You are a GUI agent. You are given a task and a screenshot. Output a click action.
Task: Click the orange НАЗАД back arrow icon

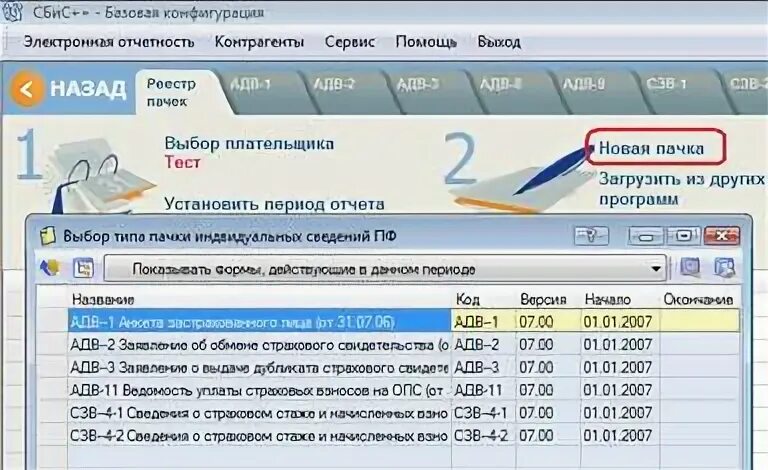tap(26, 89)
